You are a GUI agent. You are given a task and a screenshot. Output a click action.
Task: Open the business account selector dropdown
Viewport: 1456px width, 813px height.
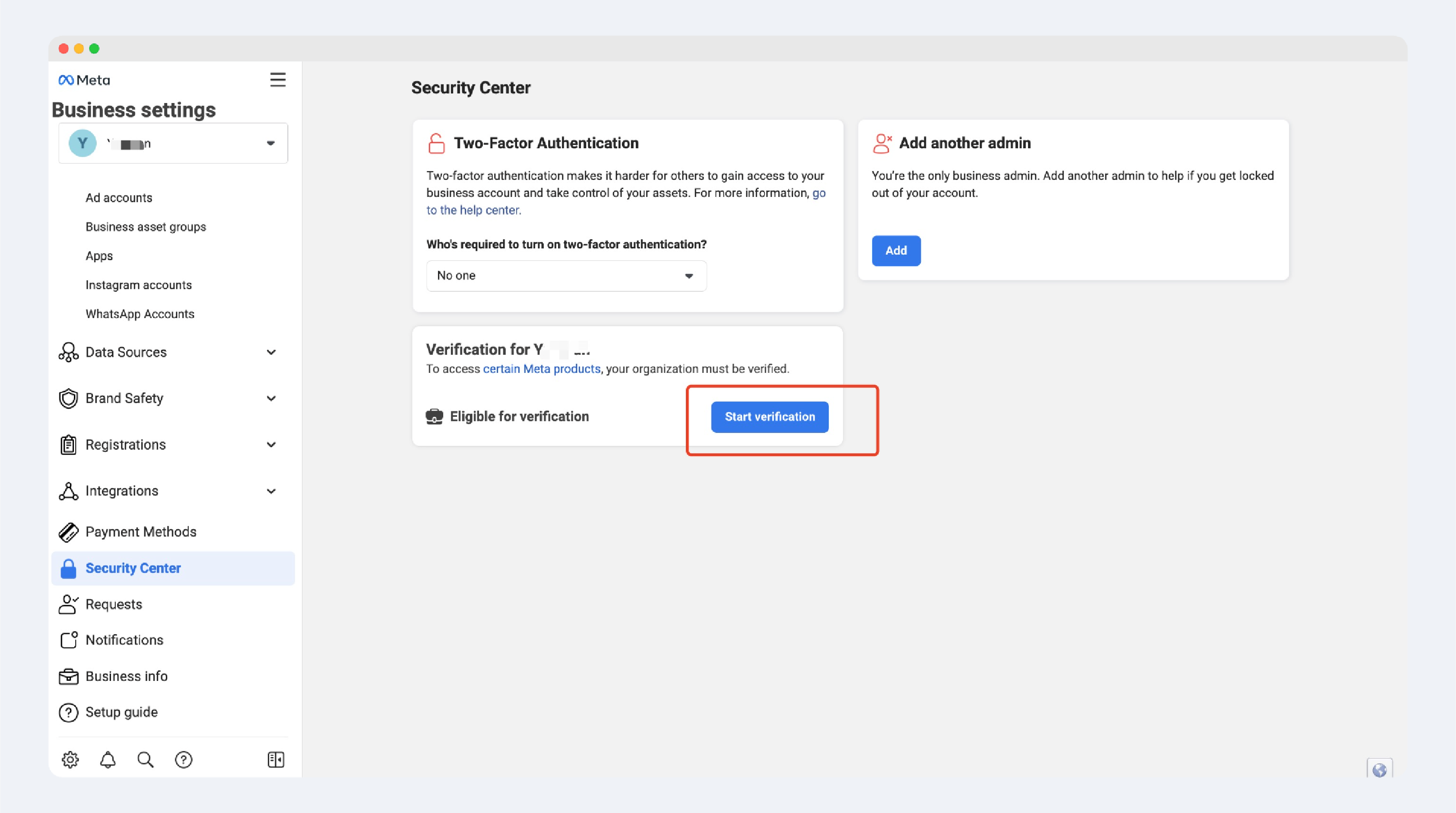[173, 144]
